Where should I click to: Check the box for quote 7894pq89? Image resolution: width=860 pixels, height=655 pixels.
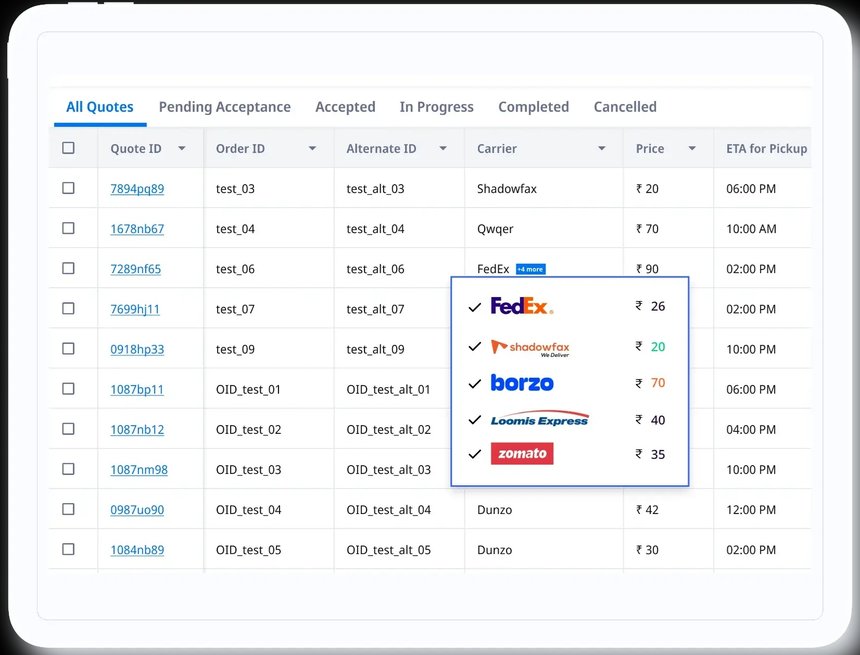coord(68,188)
